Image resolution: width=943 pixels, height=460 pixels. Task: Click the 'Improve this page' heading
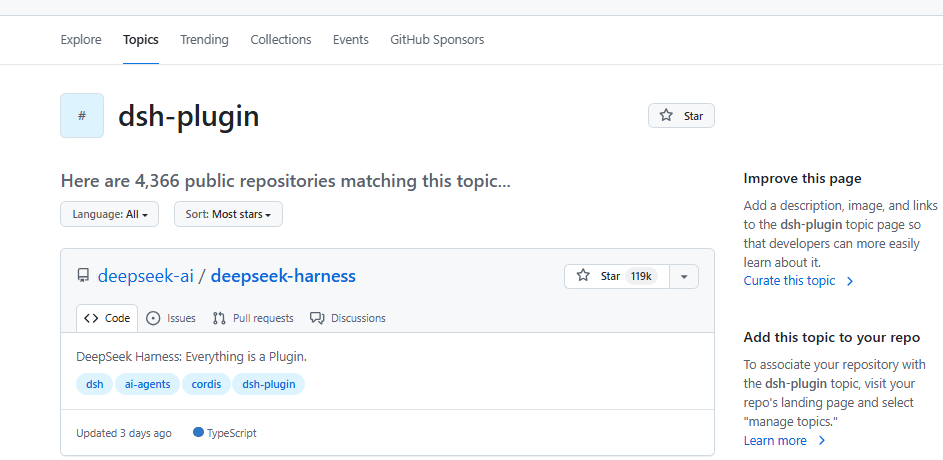pos(802,179)
